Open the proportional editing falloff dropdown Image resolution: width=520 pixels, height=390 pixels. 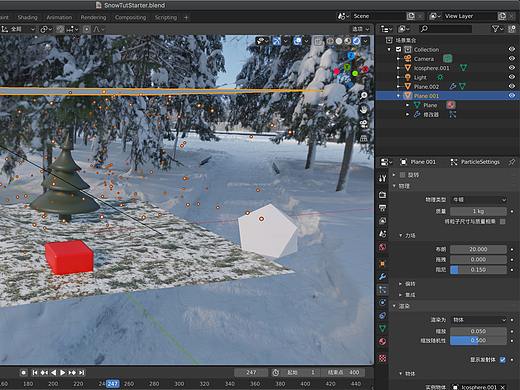coord(98,29)
